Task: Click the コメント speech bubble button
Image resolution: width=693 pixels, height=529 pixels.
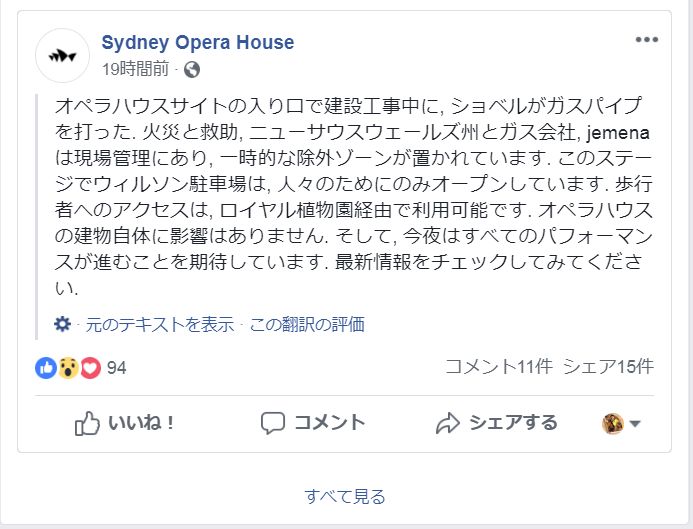Action: click(x=313, y=423)
